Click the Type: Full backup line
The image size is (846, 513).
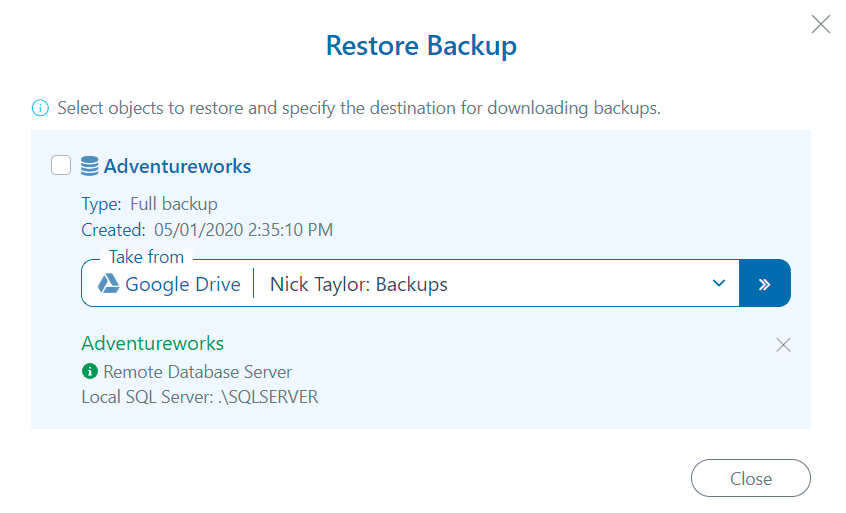[x=149, y=204]
